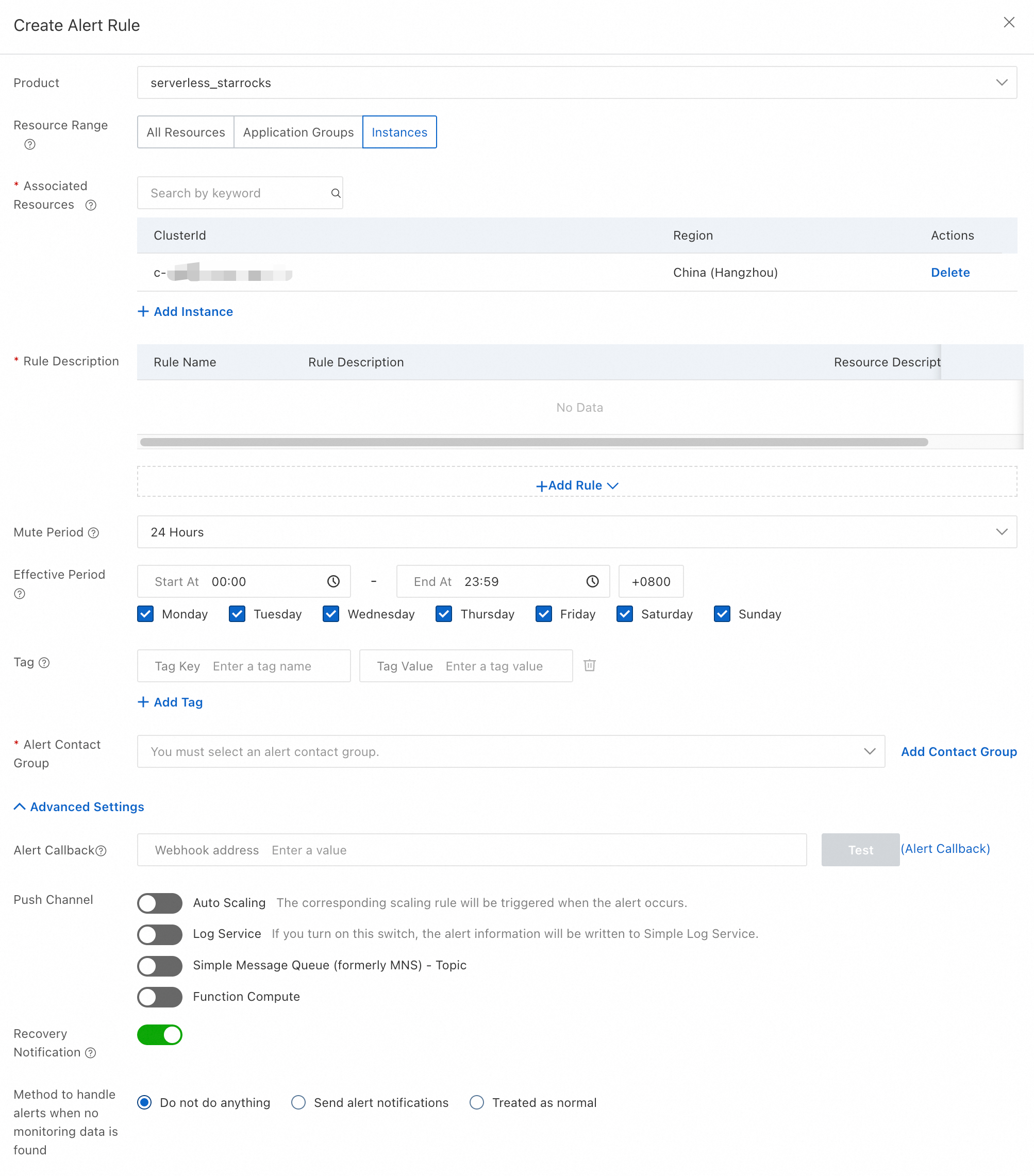Enable the Function Compute toggle

[x=160, y=997]
